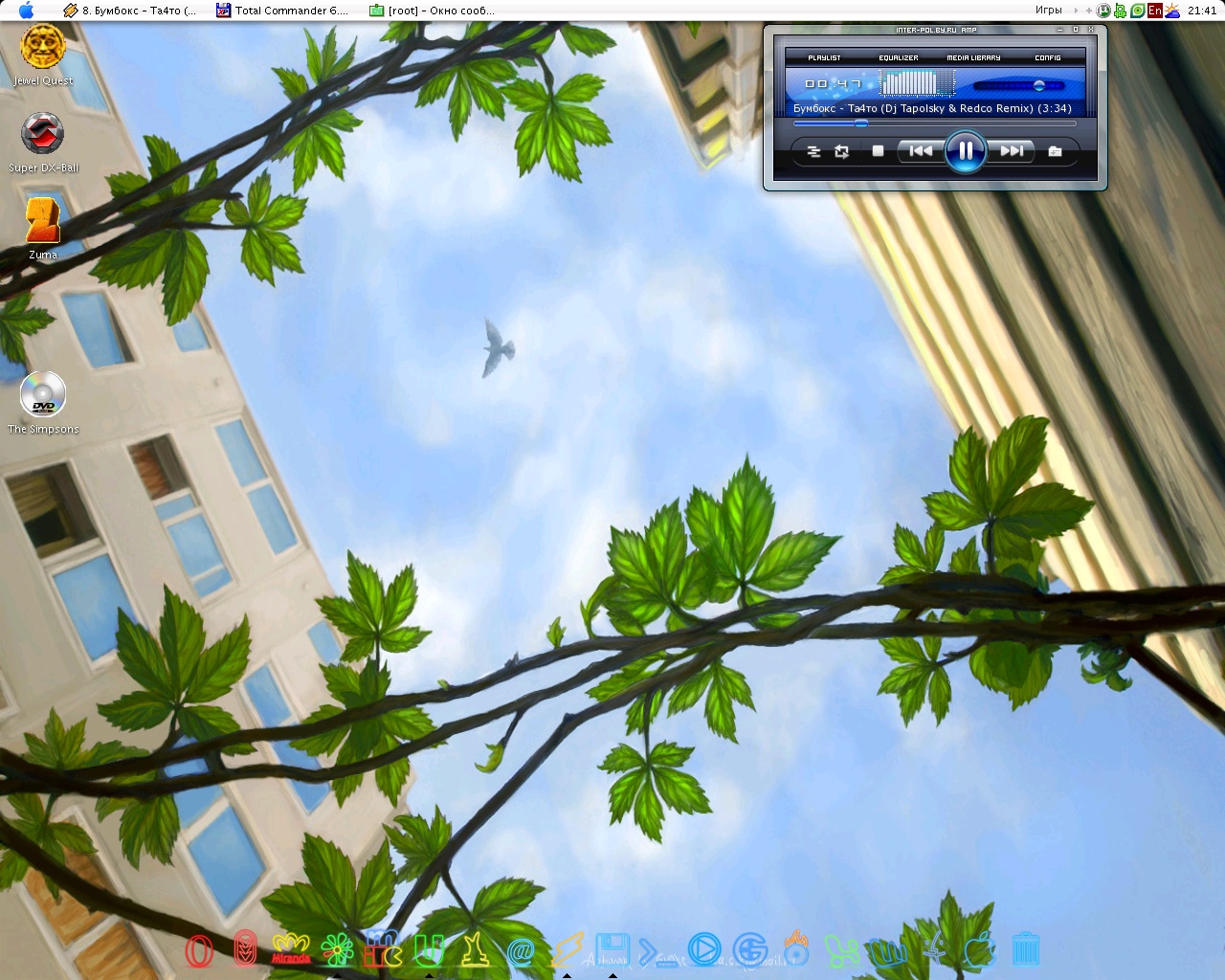Open the @ mail icon in dock

tap(521, 951)
